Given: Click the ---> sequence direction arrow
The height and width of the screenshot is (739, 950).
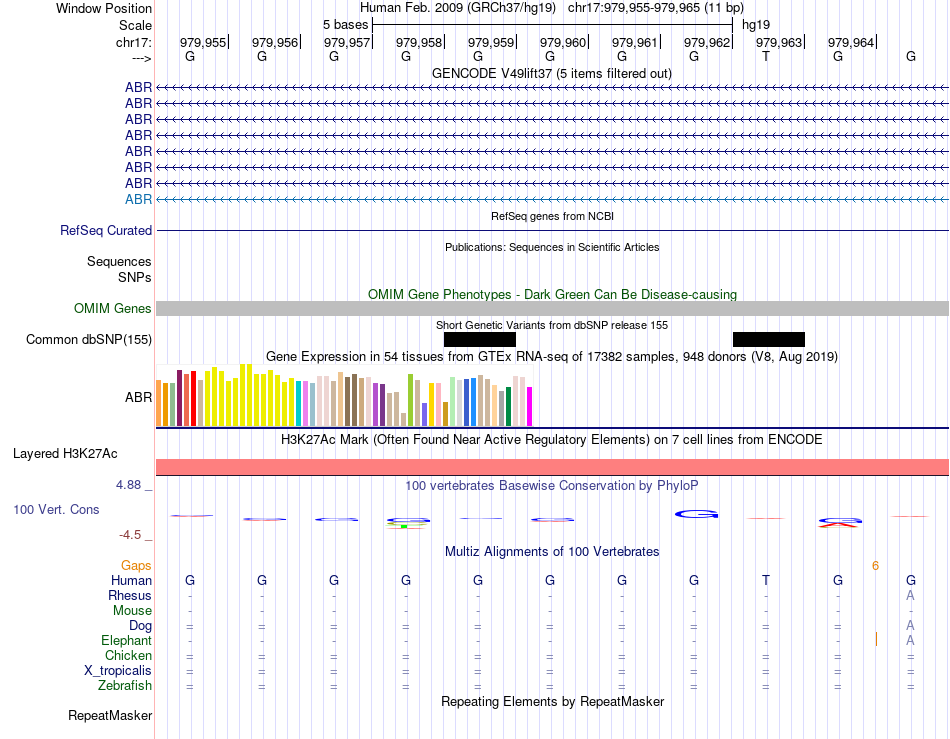Looking at the screenshot, I should (141, 58).
